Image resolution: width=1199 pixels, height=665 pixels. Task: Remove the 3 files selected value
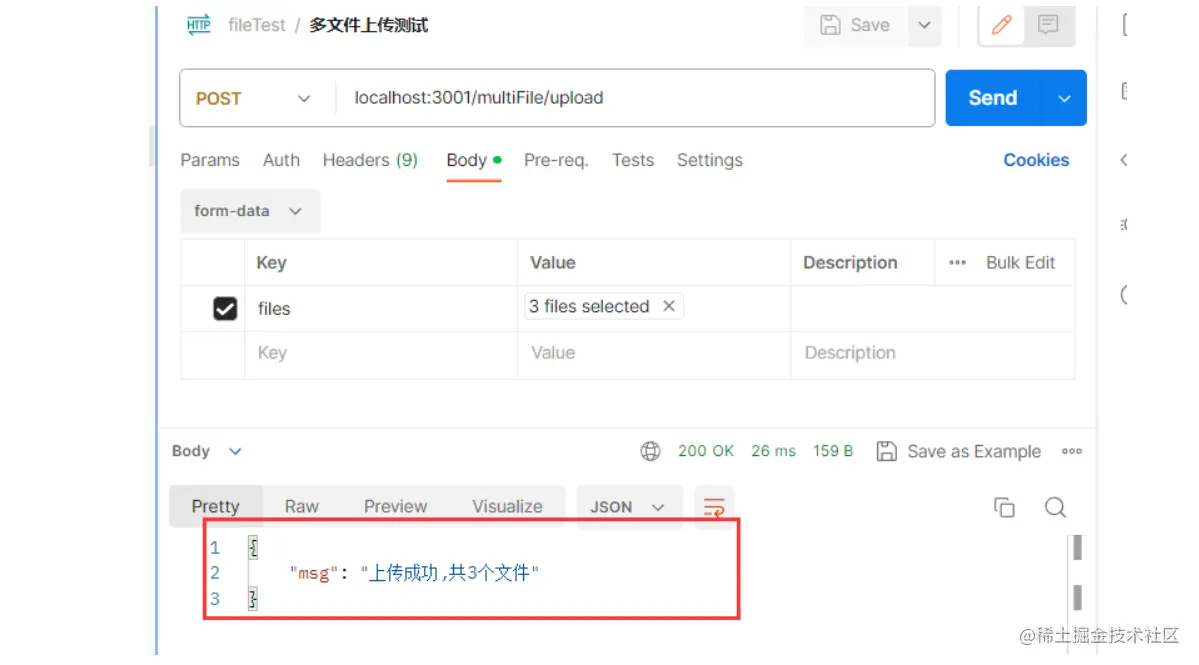pos(669,307)
